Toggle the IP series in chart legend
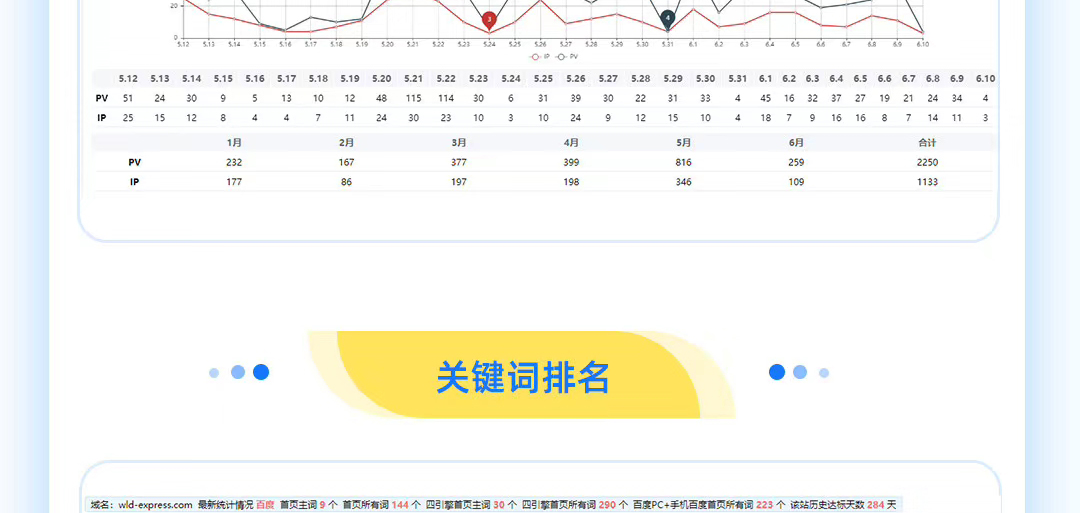 coord(538,56)
